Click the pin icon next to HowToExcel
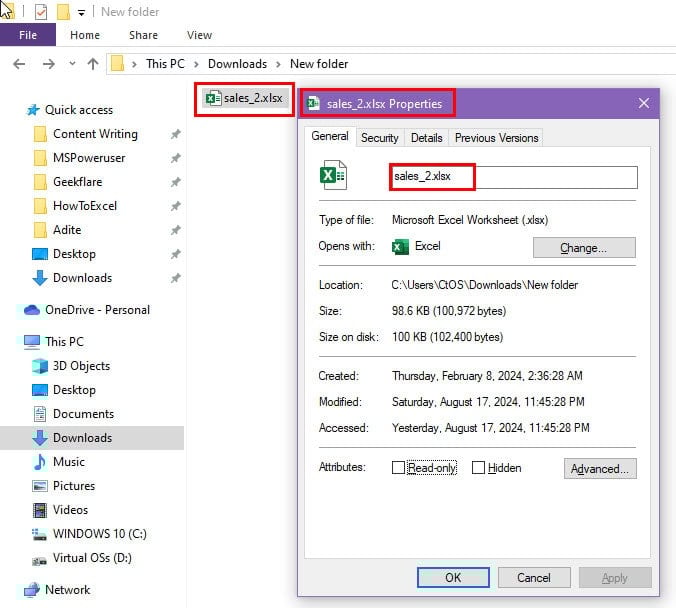This screenshot has width=676, height=608. coord(175,206)
